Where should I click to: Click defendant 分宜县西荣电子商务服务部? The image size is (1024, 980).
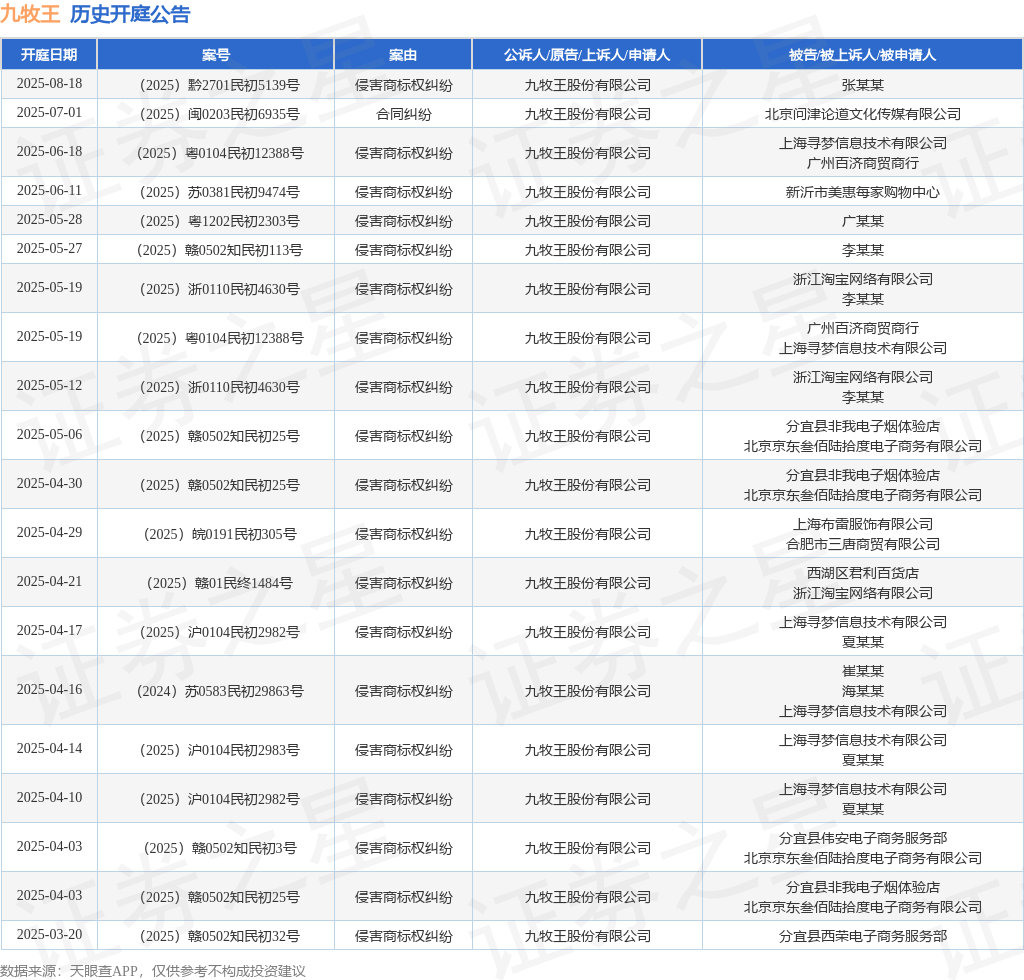tap(863, 936)
